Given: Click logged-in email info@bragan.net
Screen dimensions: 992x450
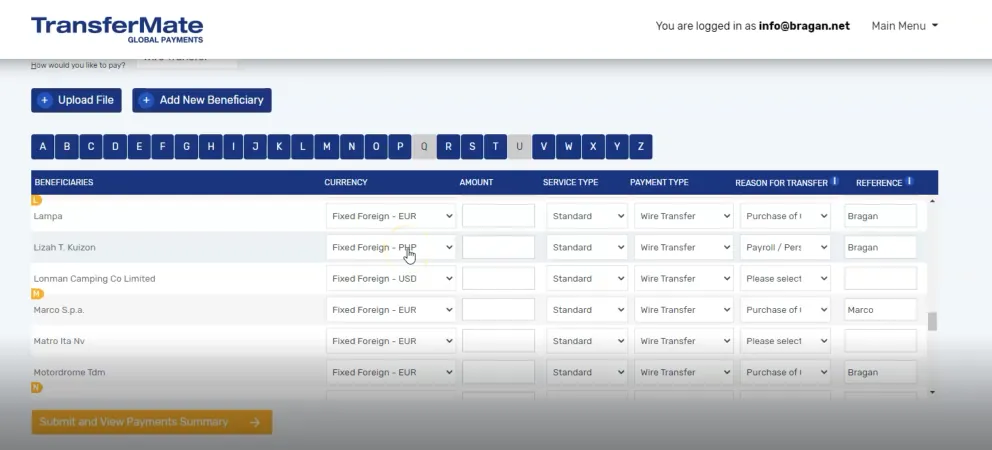Looking at the screenshot, I should [x=804, y=26].
